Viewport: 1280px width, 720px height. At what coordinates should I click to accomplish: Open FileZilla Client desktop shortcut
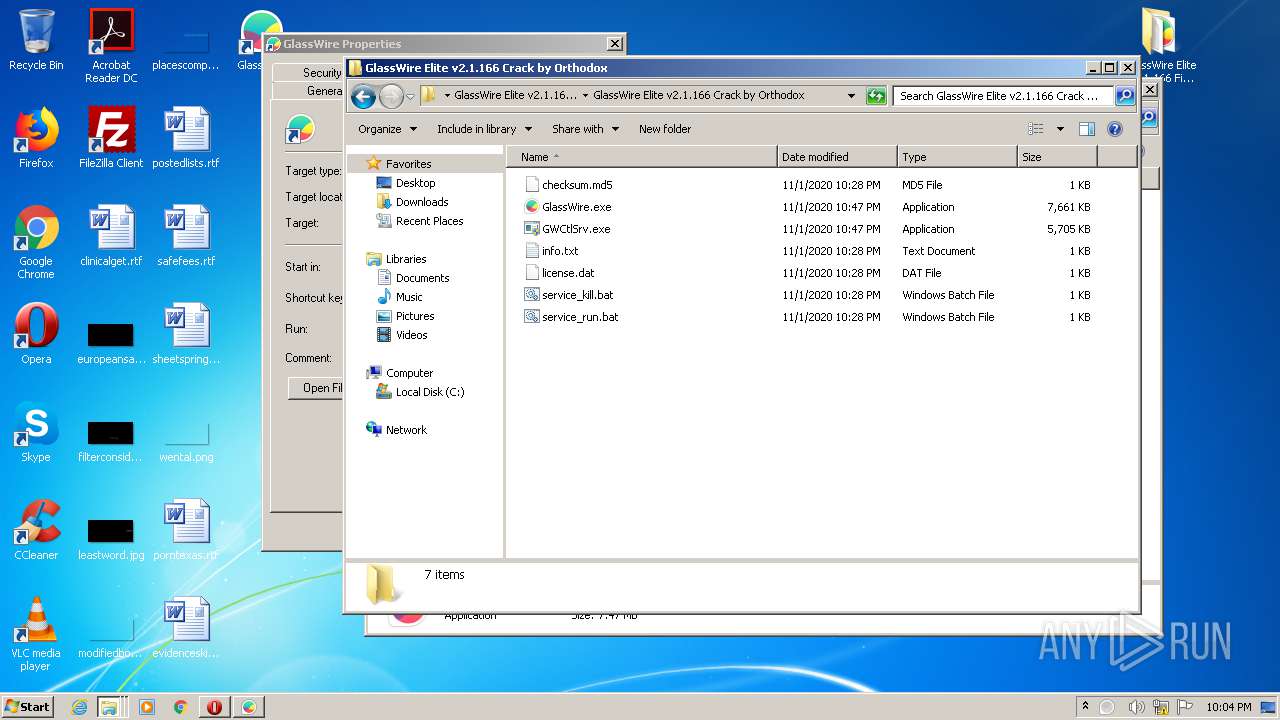(111, 138)
